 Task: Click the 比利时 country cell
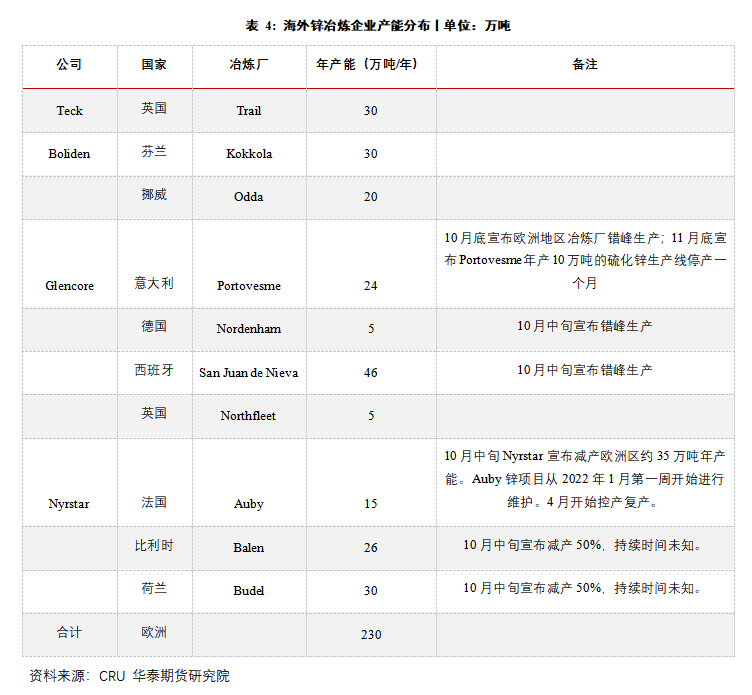[154, 546]
